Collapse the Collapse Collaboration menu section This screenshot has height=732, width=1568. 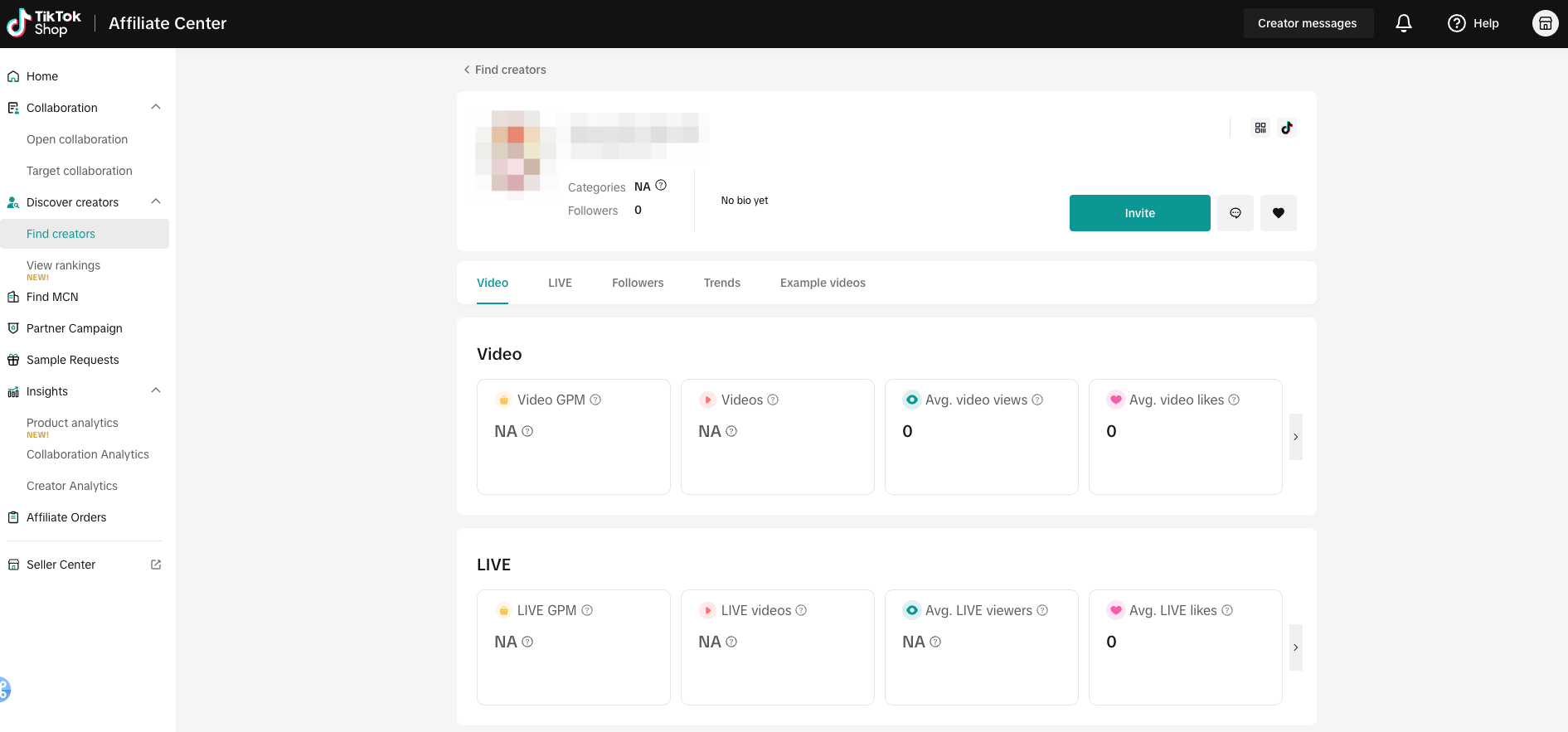(156, 107)
